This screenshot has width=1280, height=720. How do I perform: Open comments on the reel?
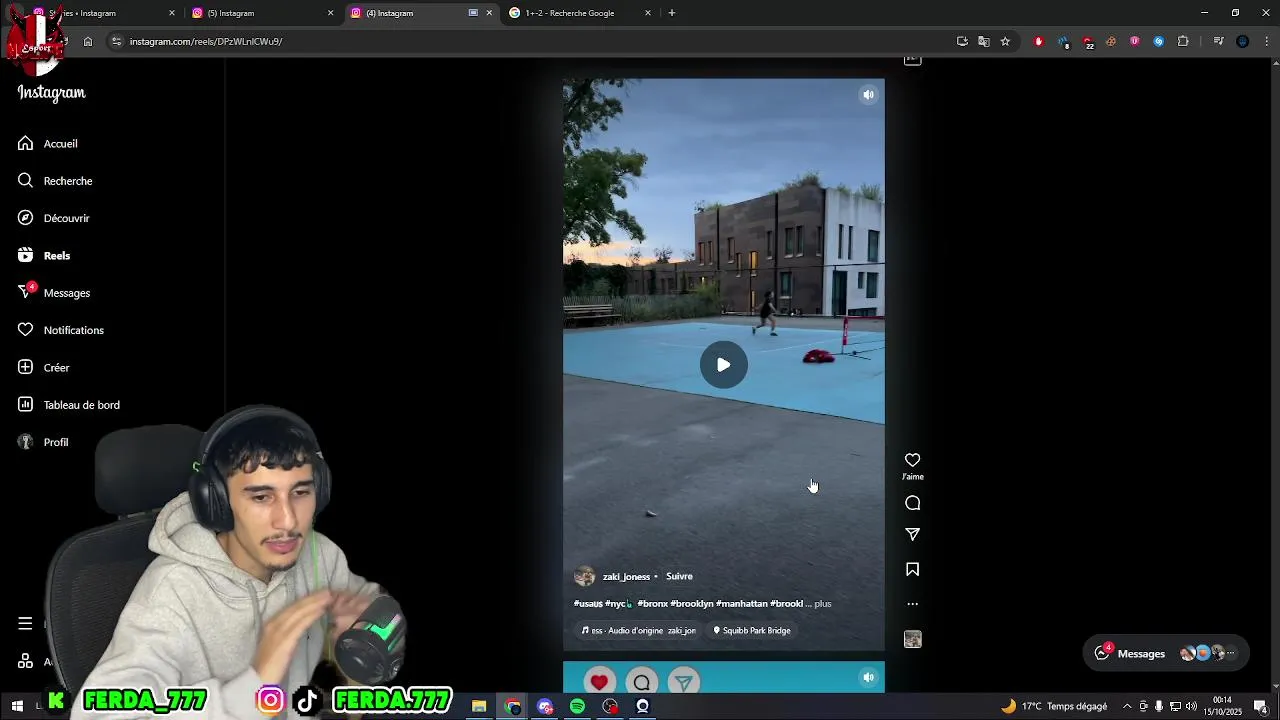[x=912, y=503]
